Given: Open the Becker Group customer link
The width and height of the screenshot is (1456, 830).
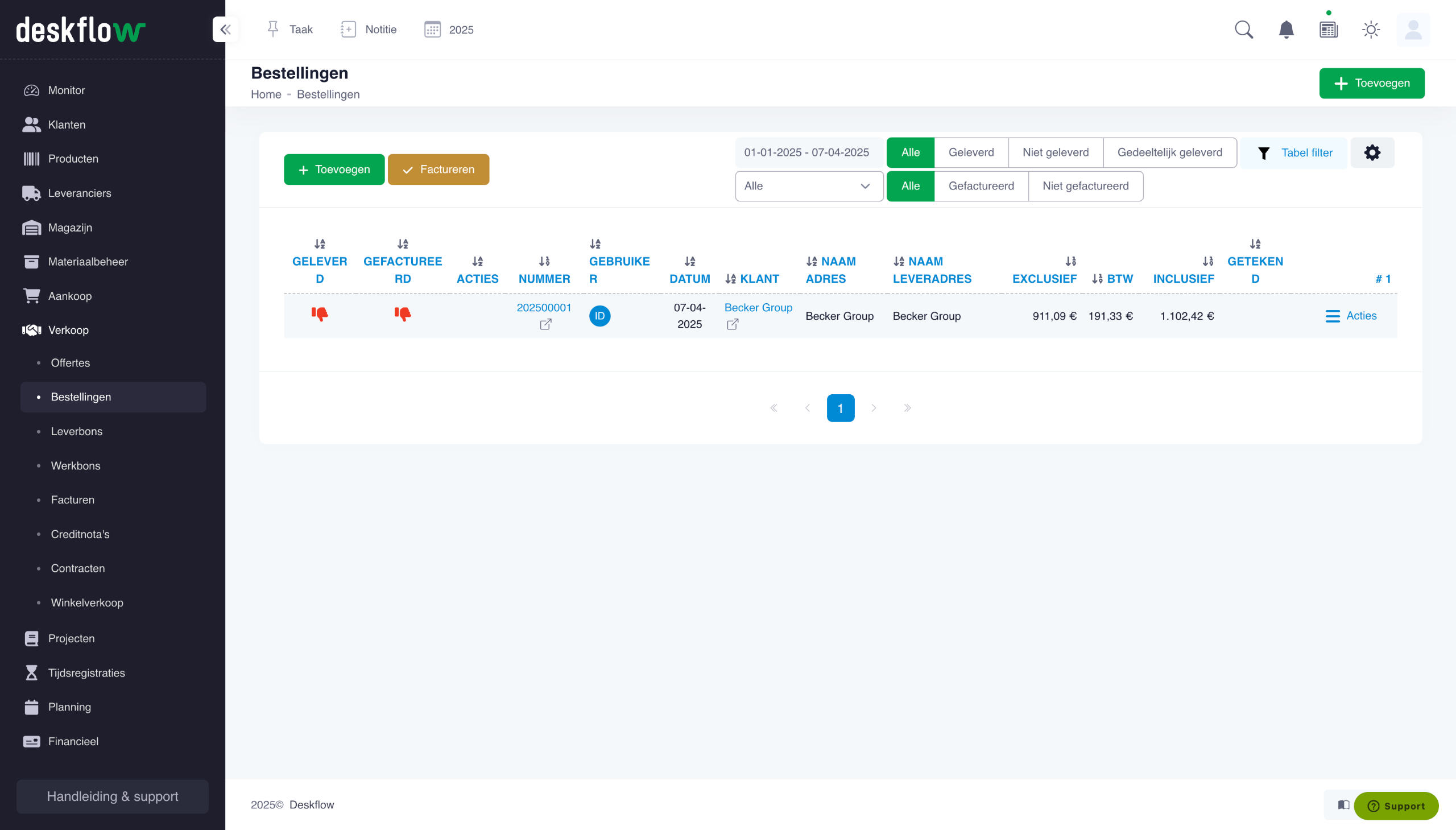Looking at the screenshot, I should (758, 308).
